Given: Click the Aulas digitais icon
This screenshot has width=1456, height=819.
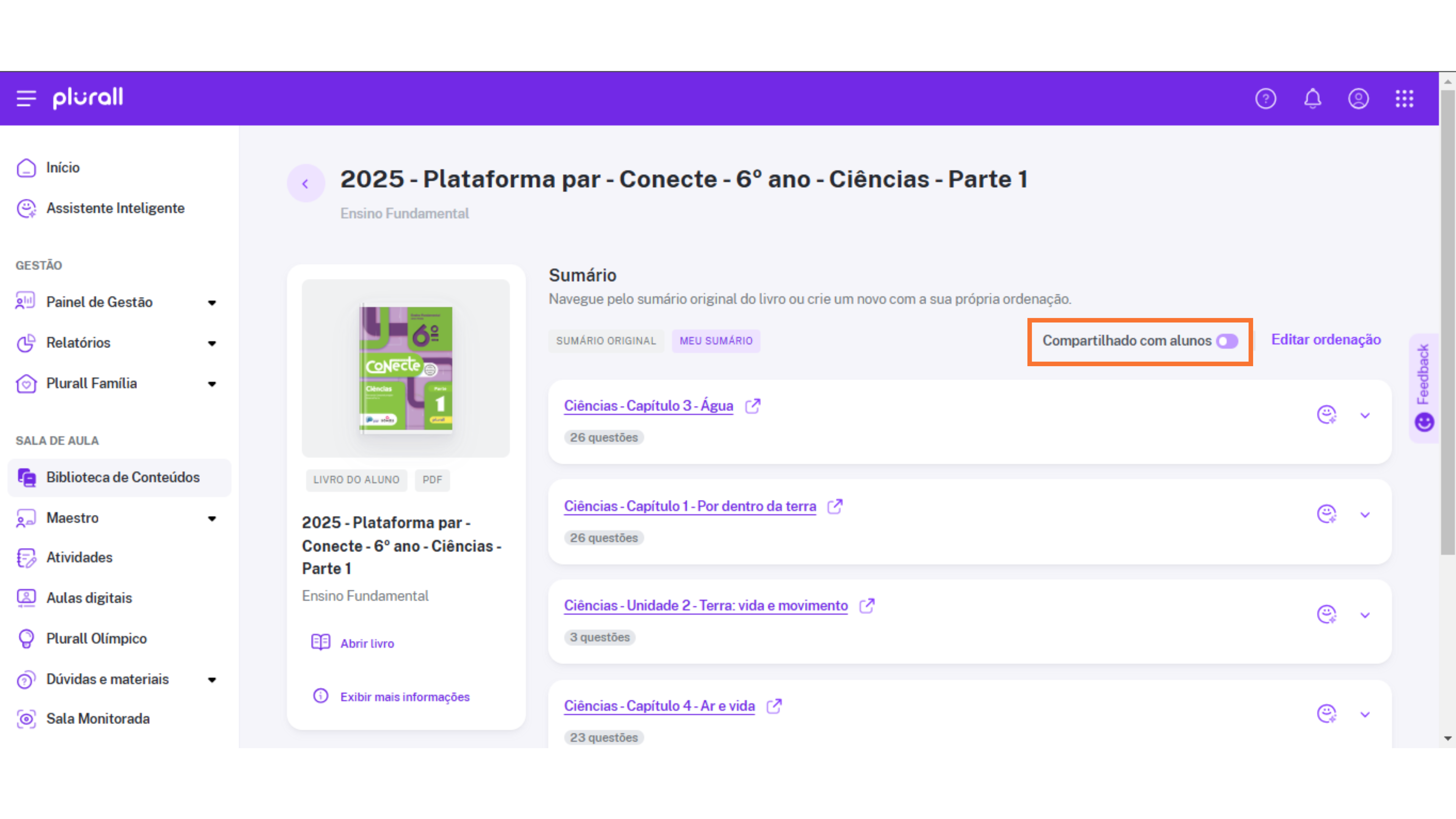Looking at the screenshot, I should 26,598.
